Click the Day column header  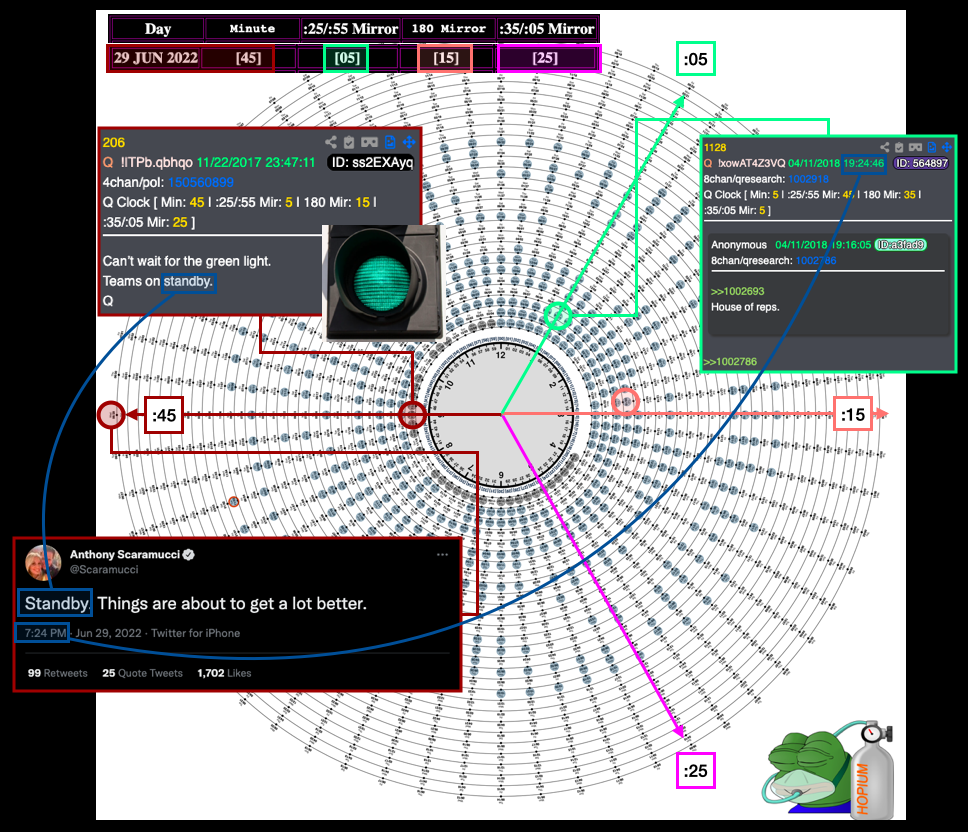[158, 29]
